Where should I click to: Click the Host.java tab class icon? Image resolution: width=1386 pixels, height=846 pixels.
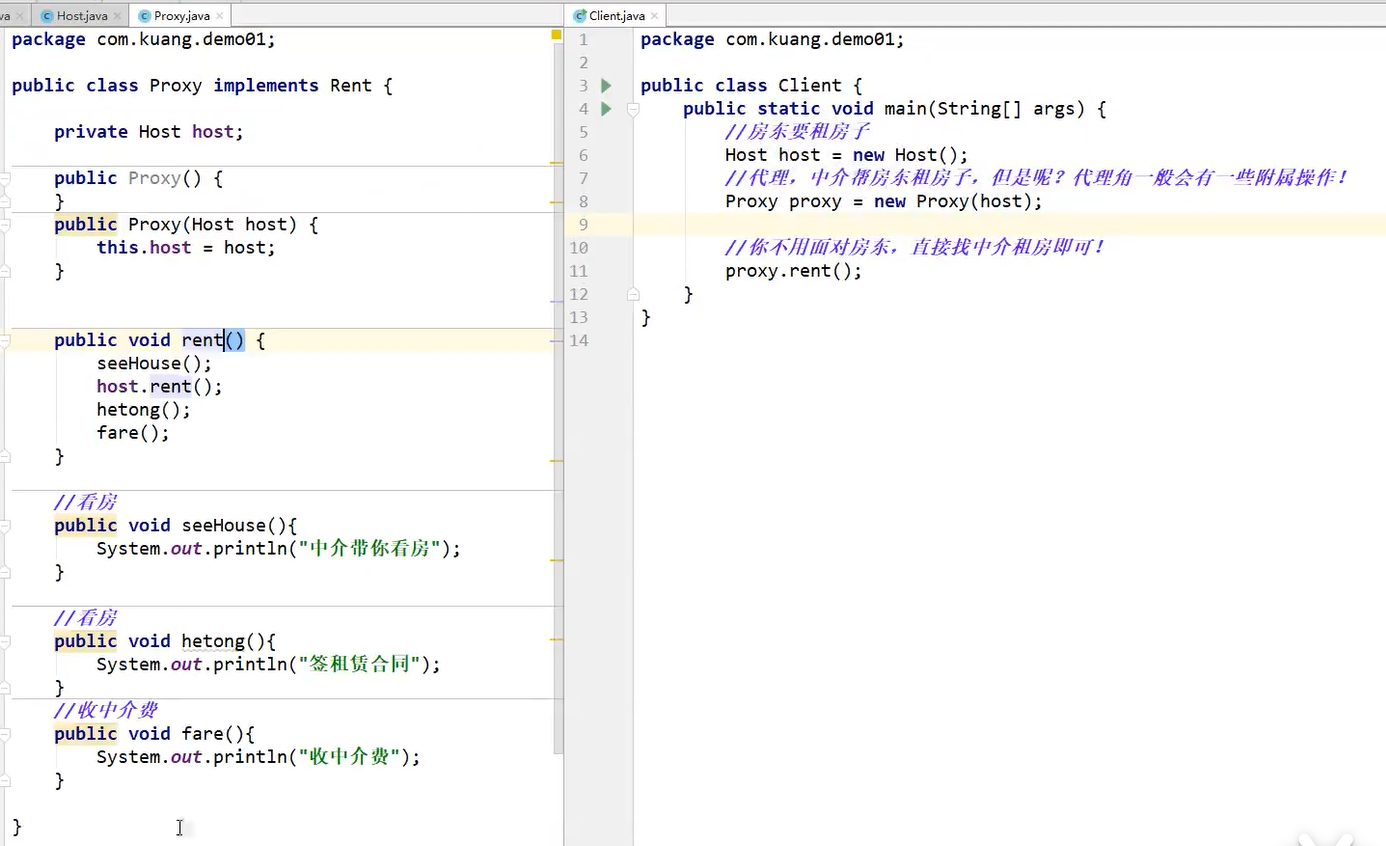(x=46, y=16)
